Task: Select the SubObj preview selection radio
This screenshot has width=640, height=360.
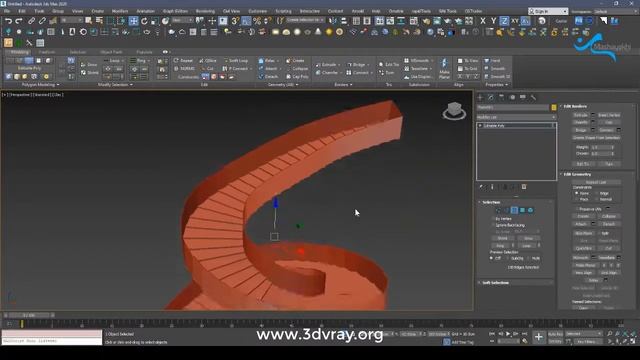Action: point(508,258)
